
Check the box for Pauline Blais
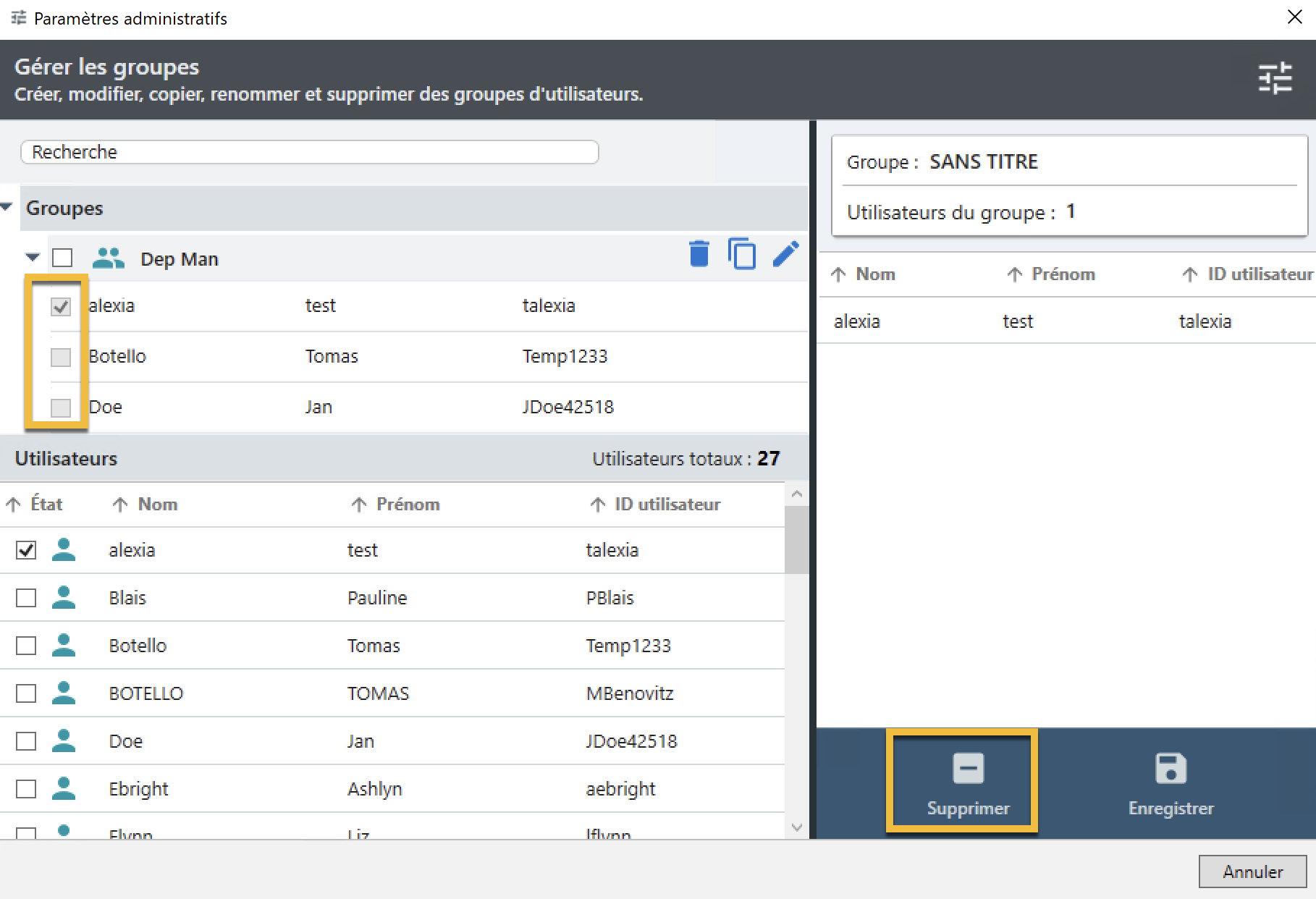pos(26,598)
